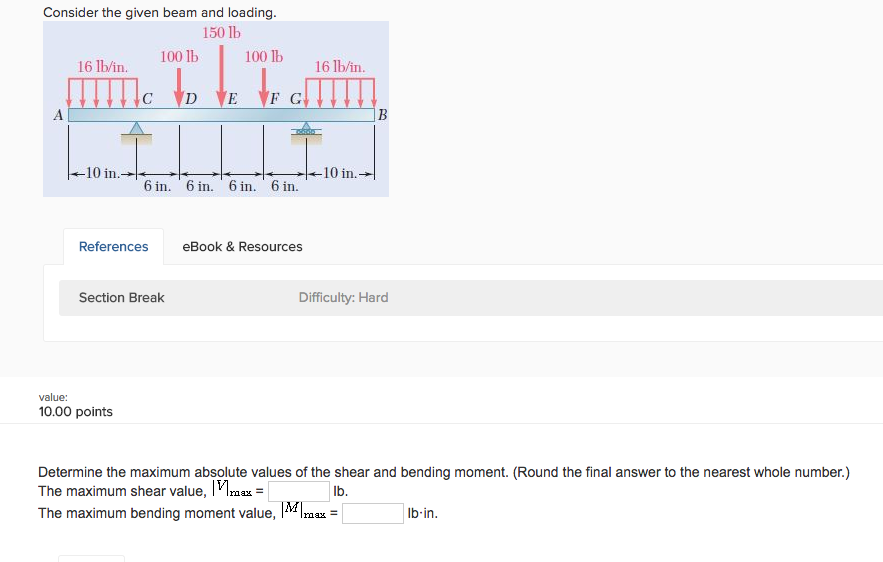Click the Section Break label

(122, 298)
